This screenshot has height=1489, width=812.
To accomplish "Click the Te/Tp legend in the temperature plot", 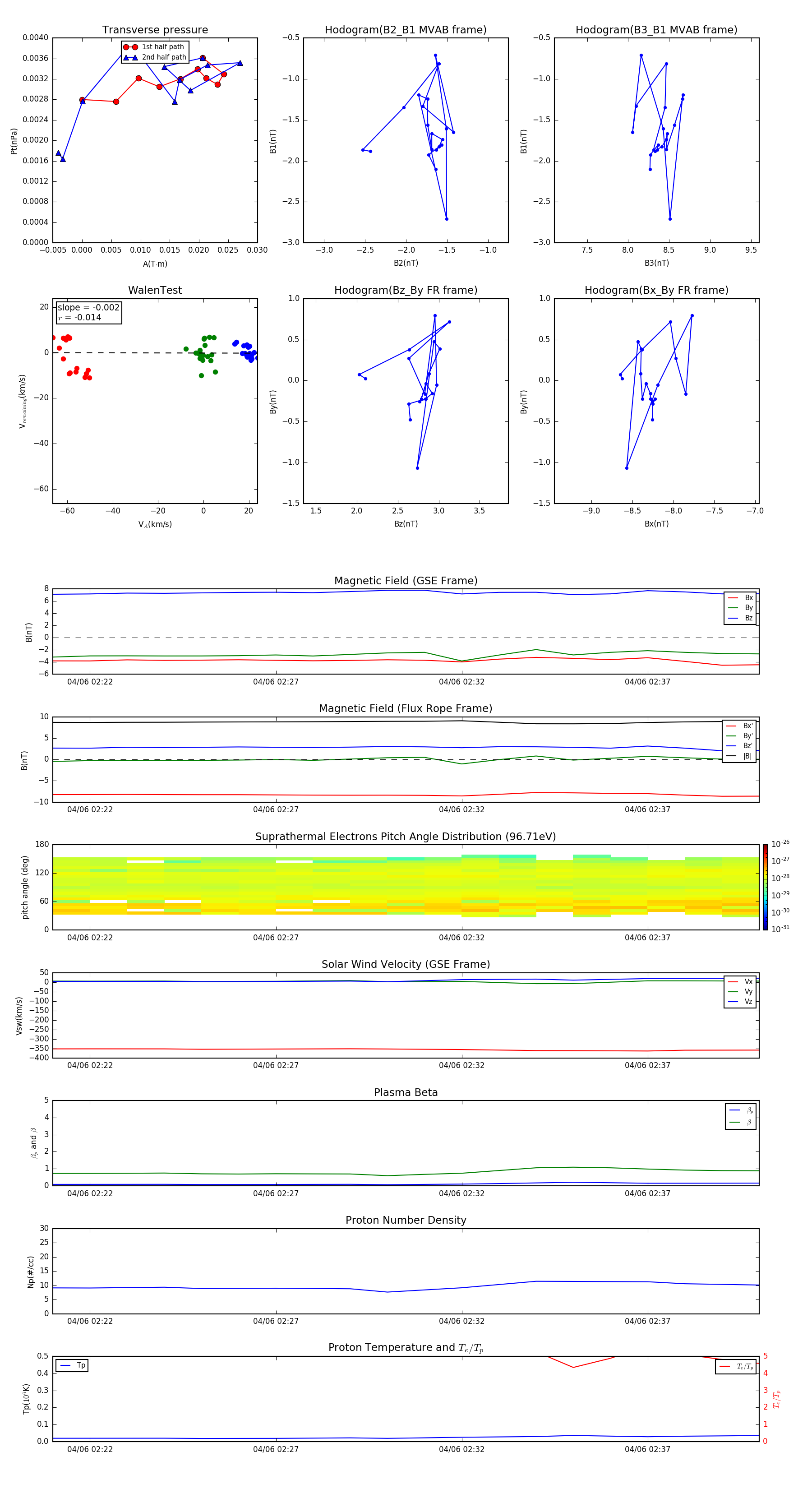I will (735, 1366).
